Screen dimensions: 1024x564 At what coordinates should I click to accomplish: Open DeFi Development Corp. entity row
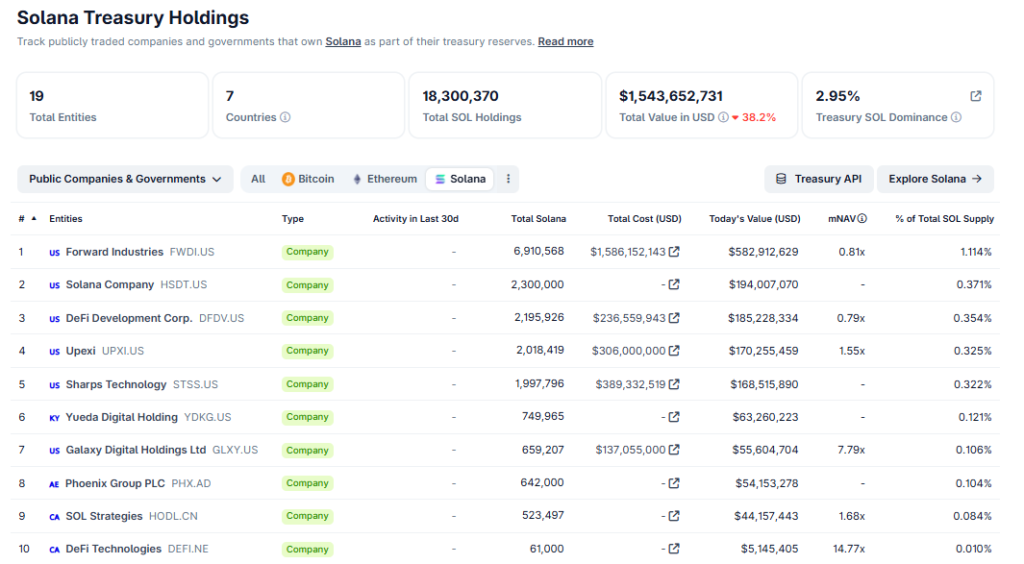[128, 318]
